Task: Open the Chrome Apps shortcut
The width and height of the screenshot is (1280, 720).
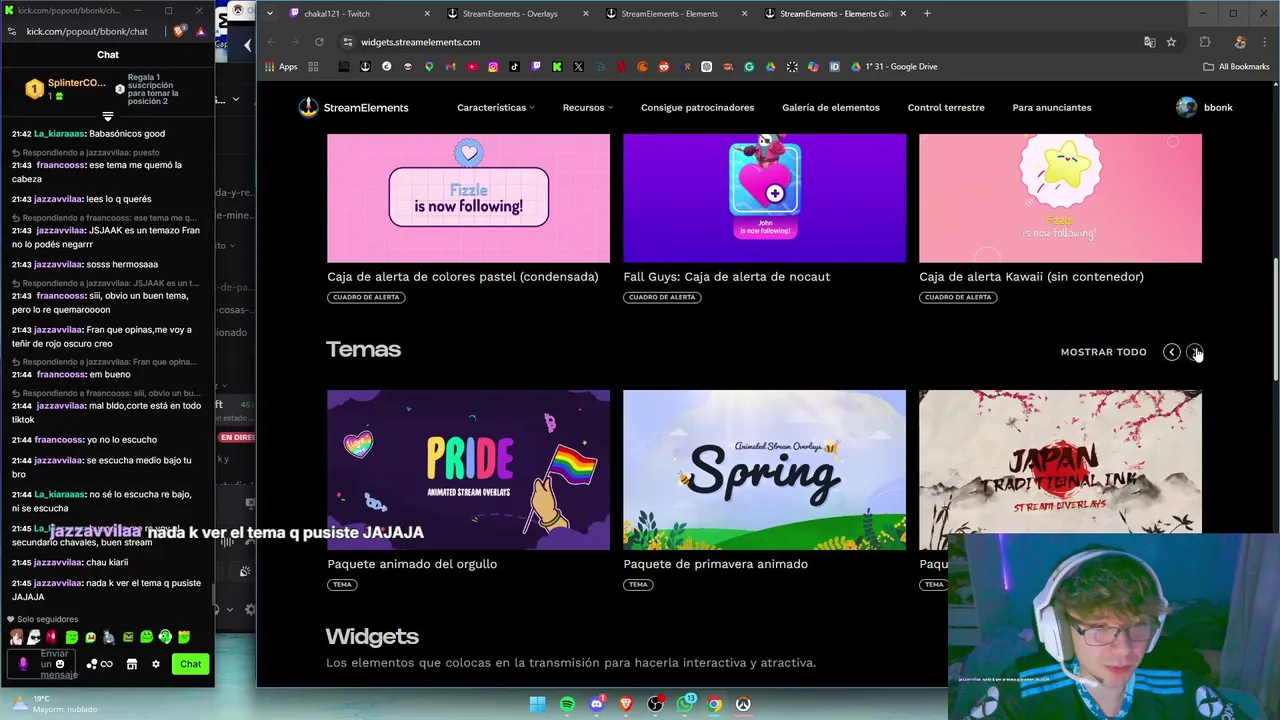Action: click(x=281, y=67)
